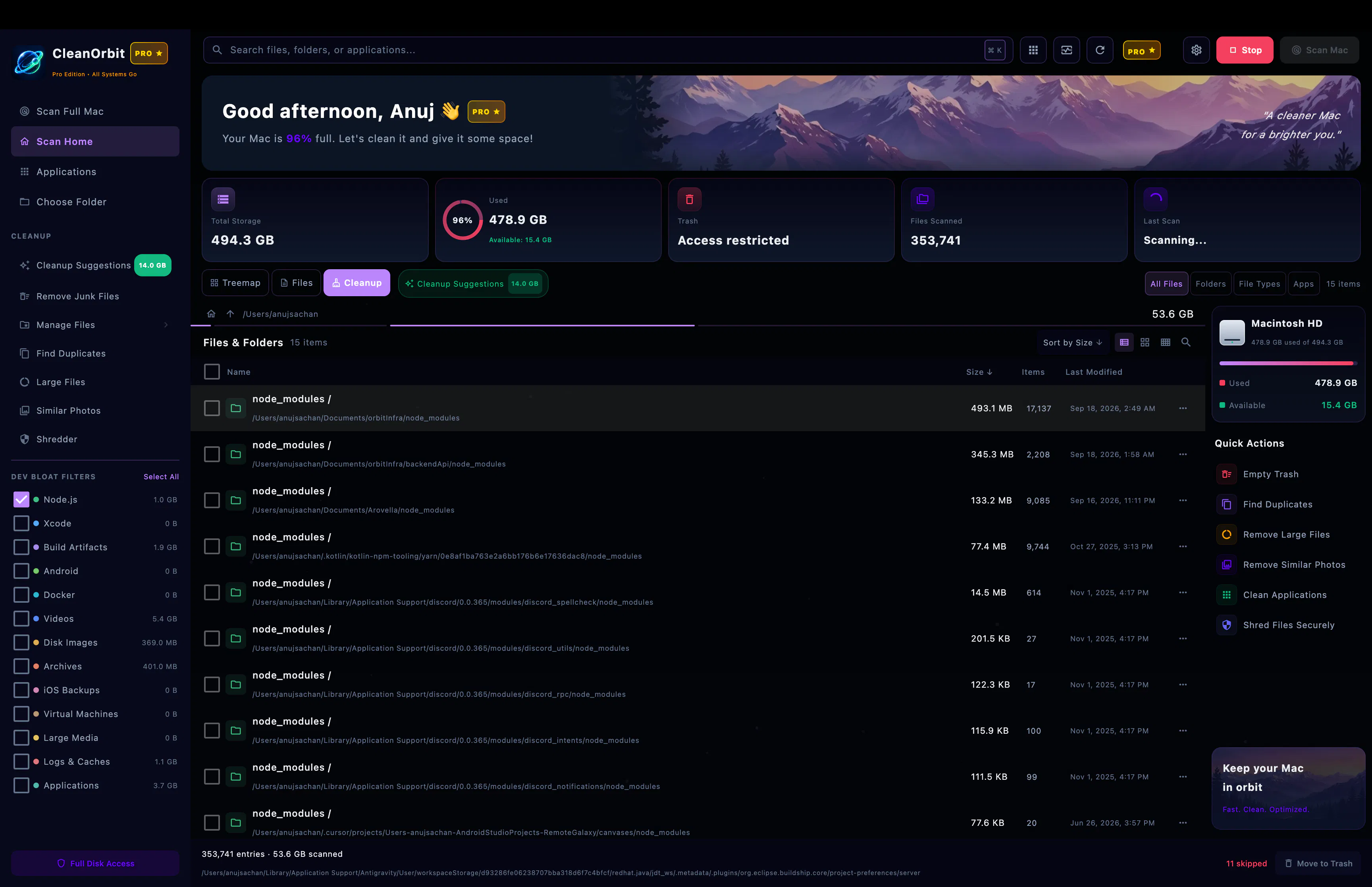Click the scan progress bar below breadcrumb

coord(698,326)
